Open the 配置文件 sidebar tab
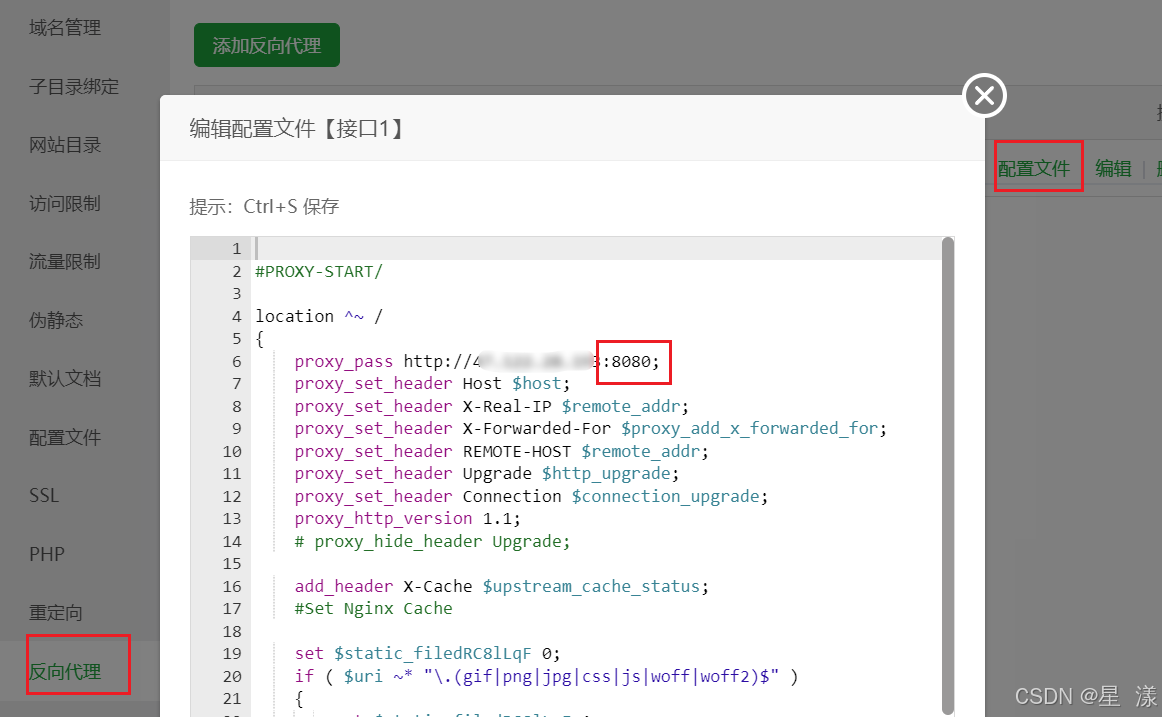The image size is (1162, 717). tap(65, 437)
